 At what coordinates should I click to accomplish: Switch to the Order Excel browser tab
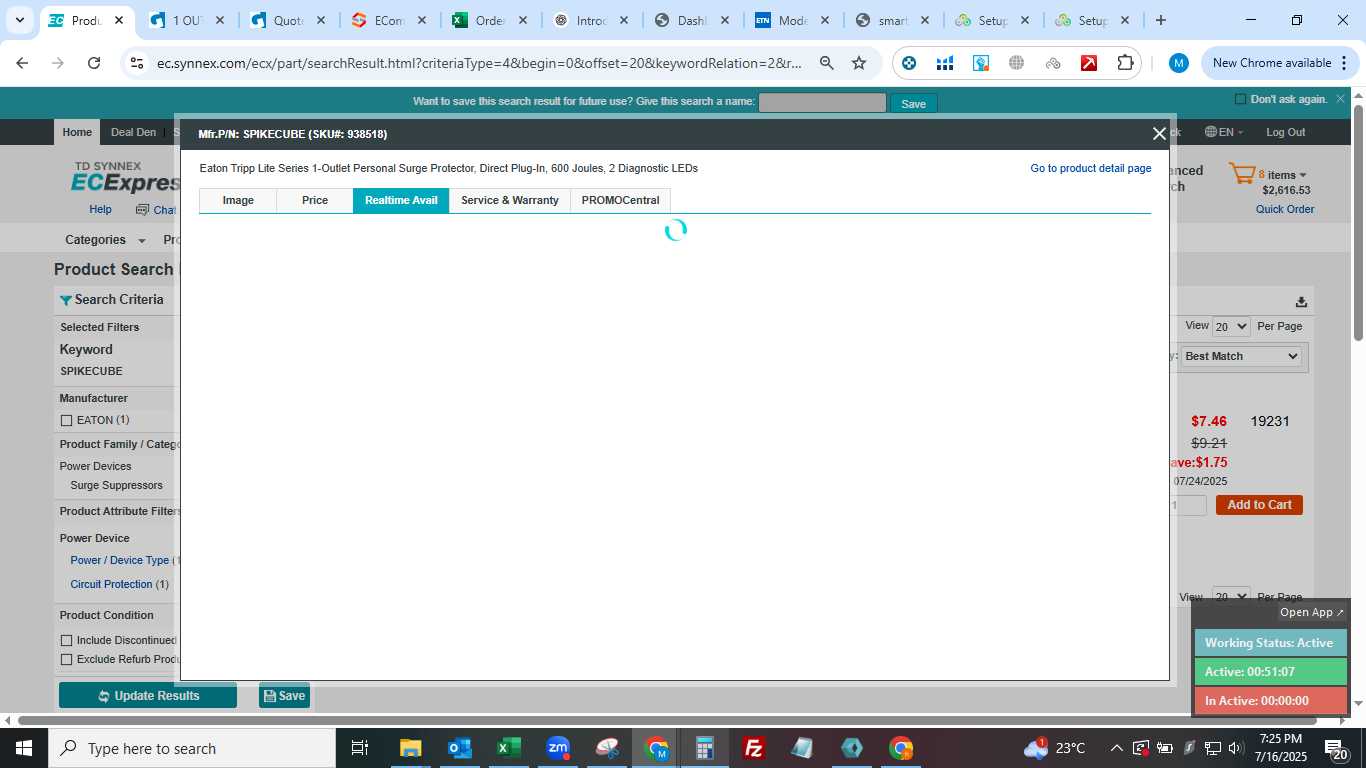[491, 20]
